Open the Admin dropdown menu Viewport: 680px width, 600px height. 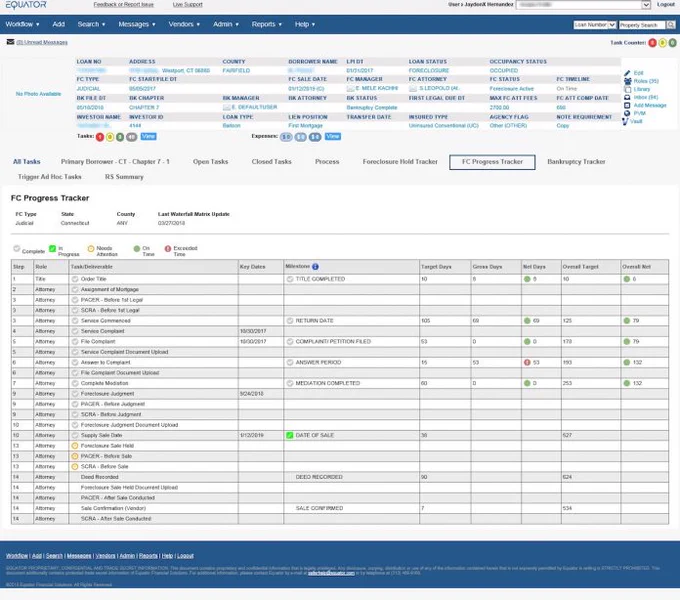(x=226, y=24)
